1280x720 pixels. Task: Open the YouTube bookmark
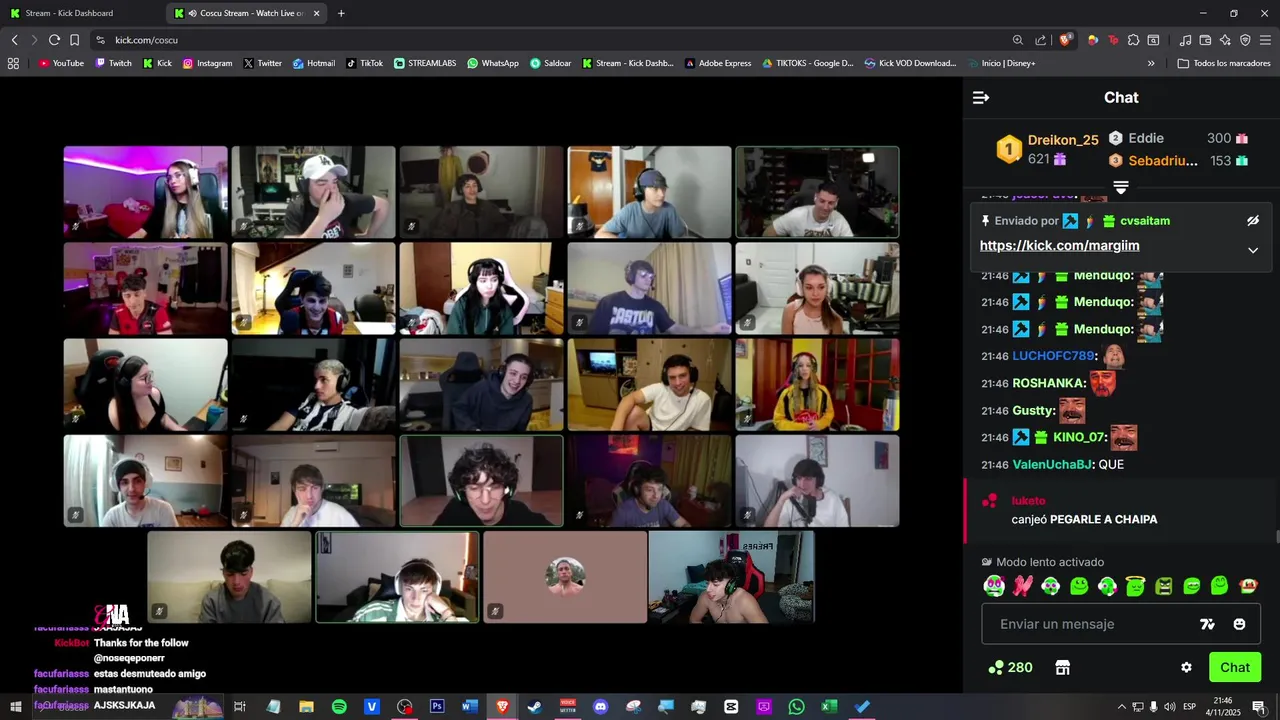[61, 63]
